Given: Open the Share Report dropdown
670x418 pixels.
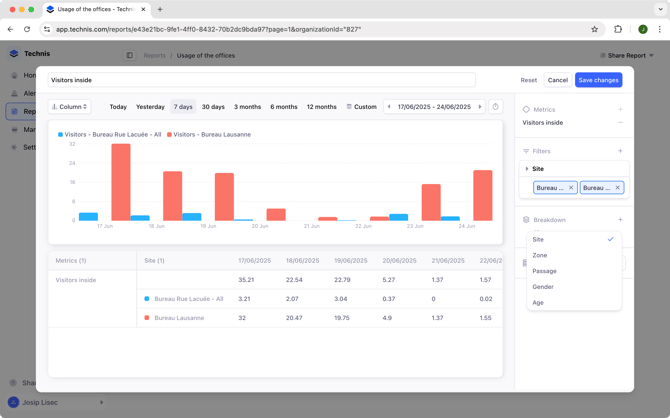Looking at the screenshot, I should [627, 55].
